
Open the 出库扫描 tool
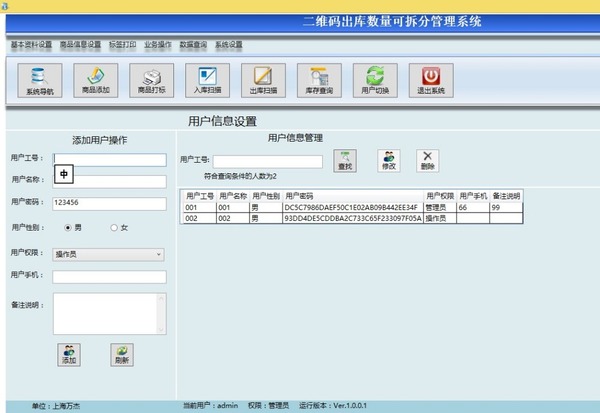[x=263, y=79]
